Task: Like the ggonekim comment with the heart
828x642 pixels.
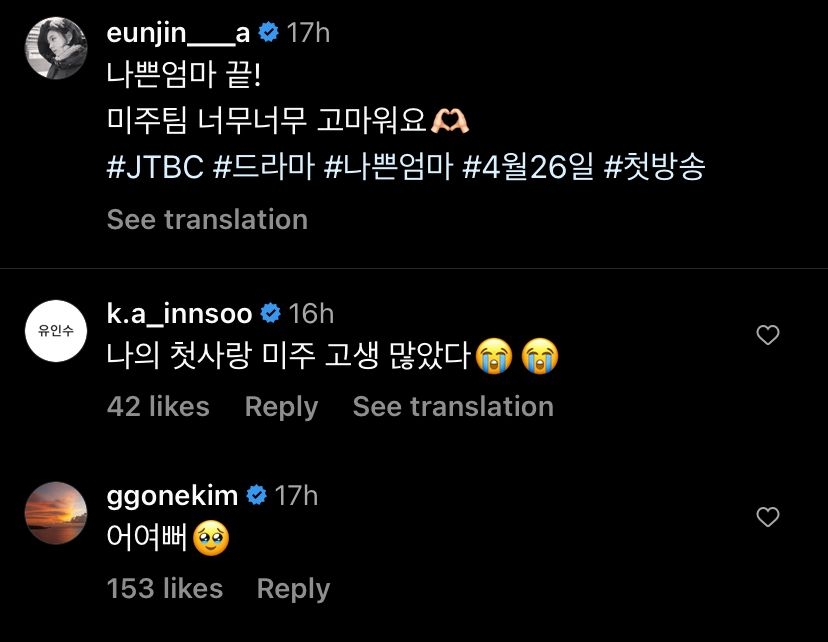Action: (767, 517)
